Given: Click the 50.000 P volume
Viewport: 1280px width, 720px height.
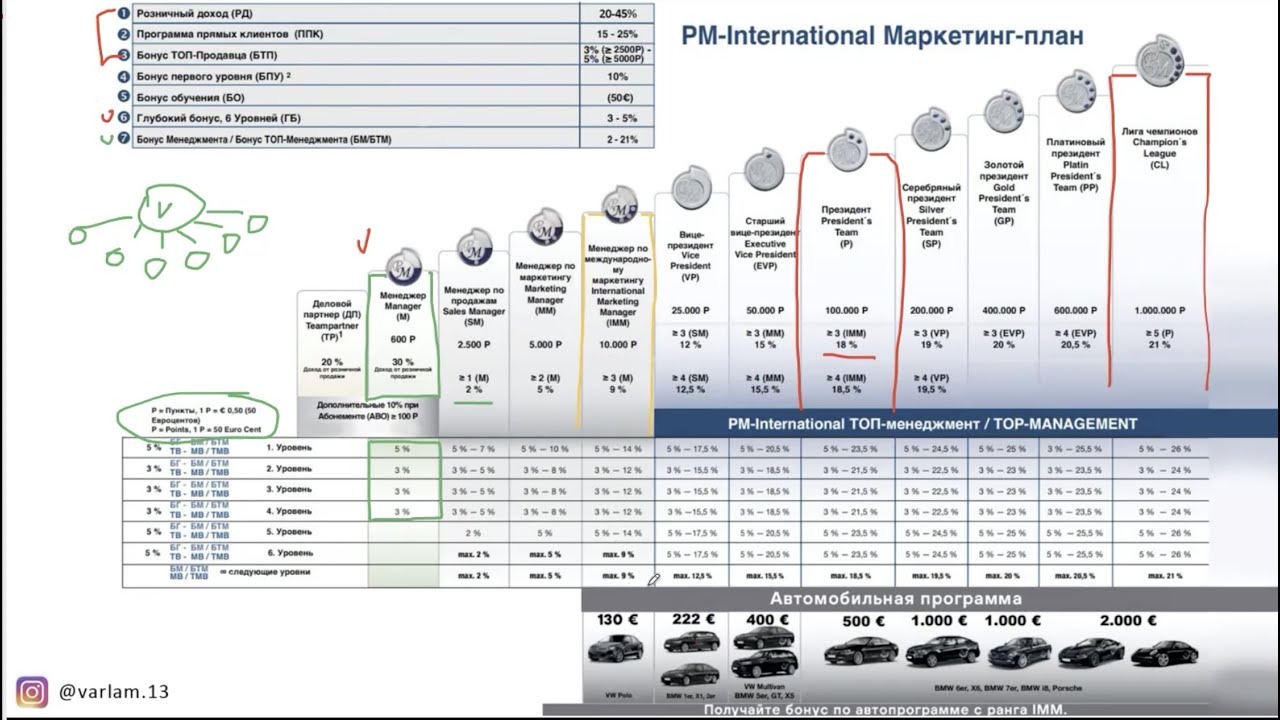Looking at the screenshot, I should [x=765, y=311].
